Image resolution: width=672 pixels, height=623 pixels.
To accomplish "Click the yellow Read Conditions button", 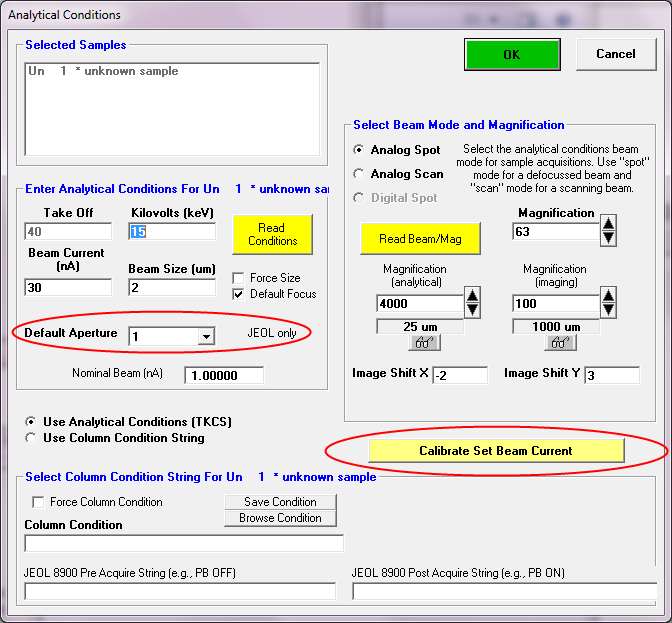I will tap(272, 234).
